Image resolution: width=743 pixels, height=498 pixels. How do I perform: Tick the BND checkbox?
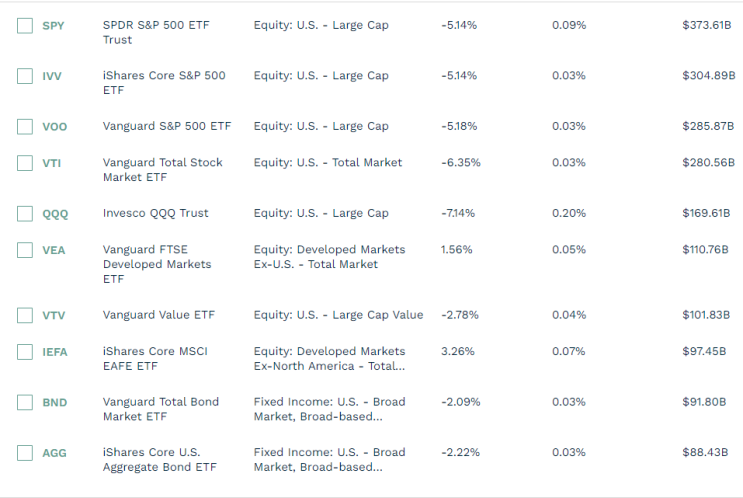(x=25, y=403)
